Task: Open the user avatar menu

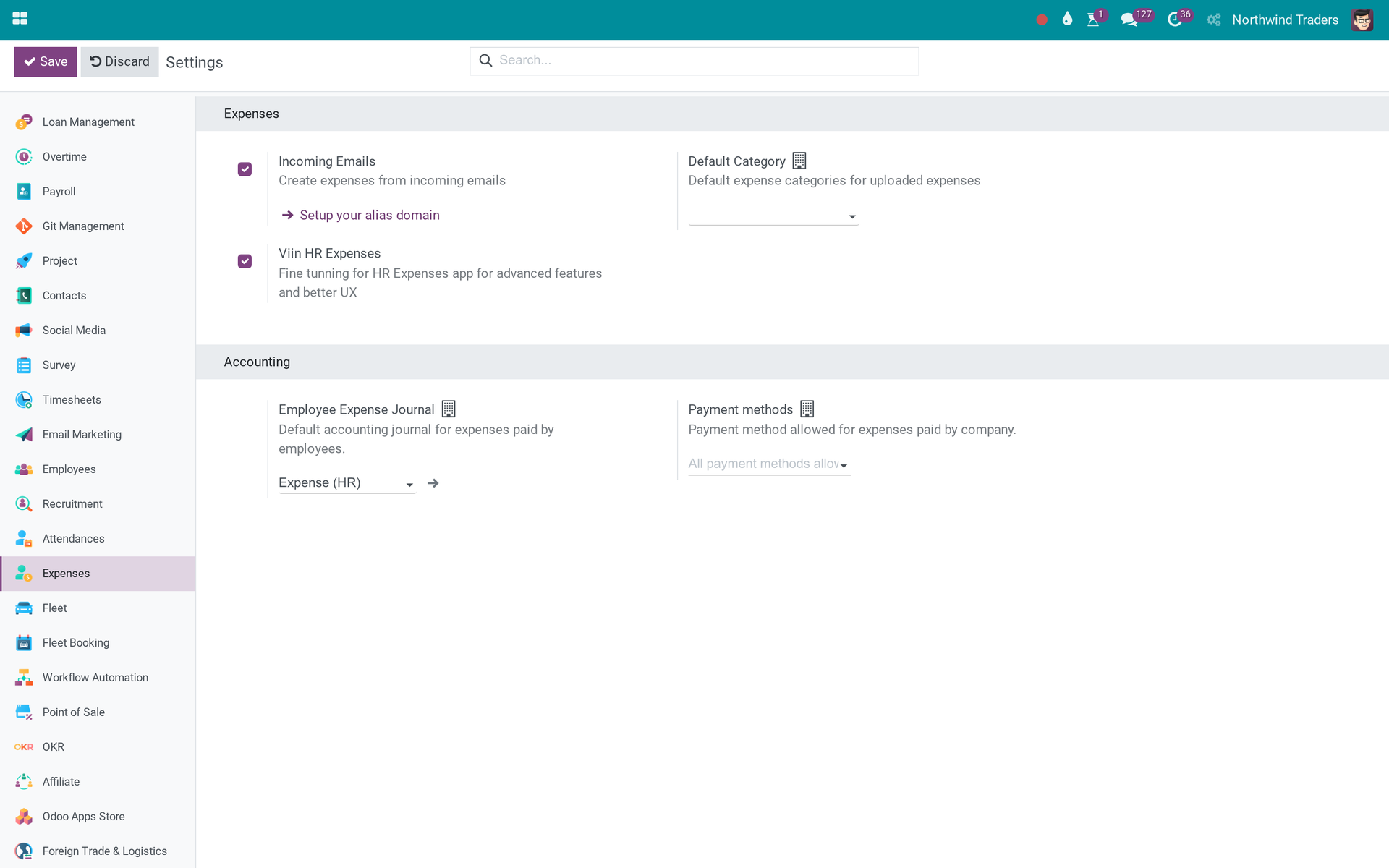Action: click(1362, 20)
